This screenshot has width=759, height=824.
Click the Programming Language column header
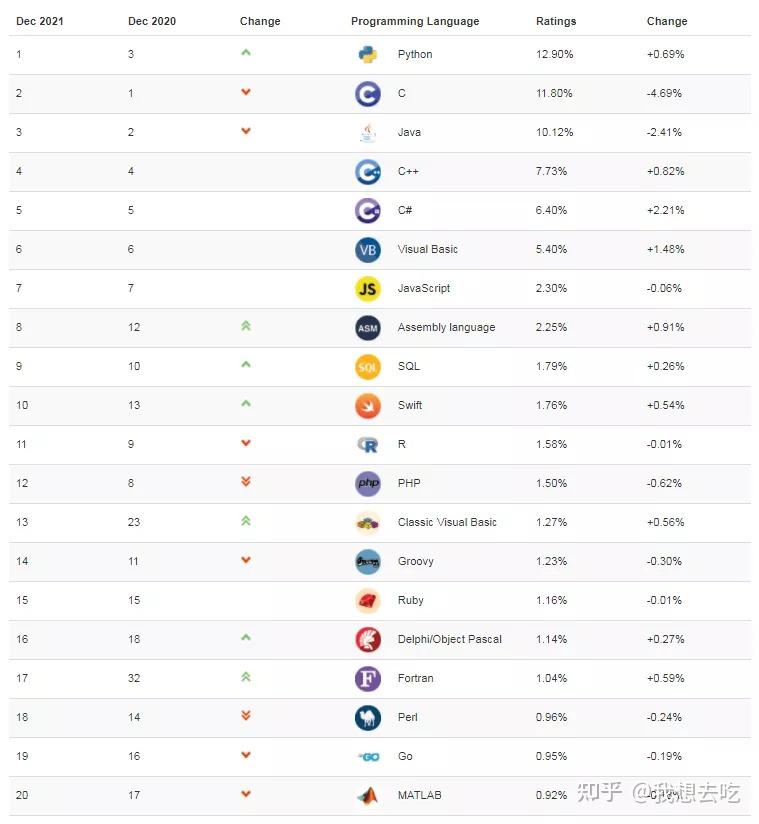[415, 21]
